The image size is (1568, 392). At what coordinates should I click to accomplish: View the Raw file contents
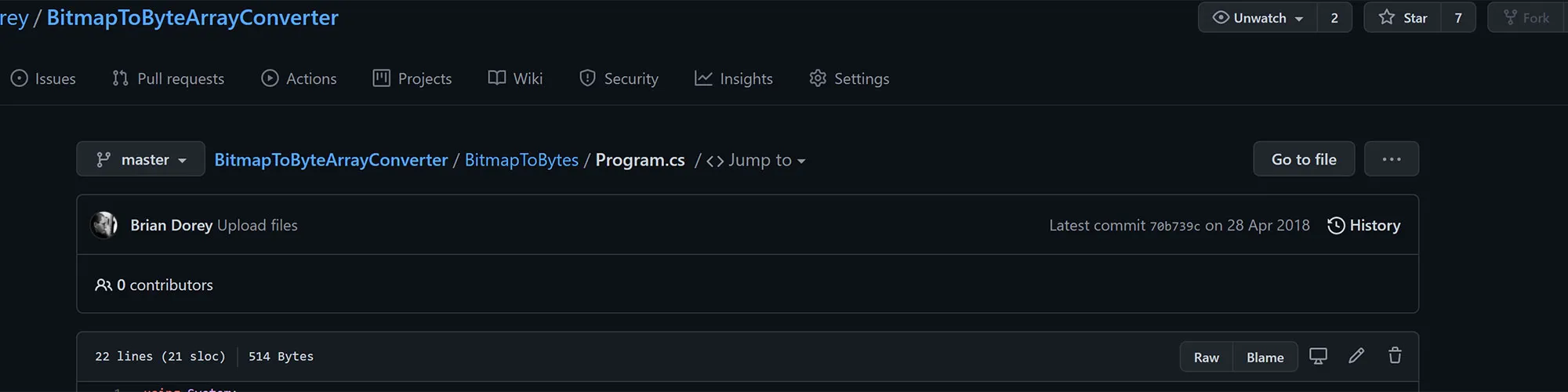[x=1207, y=357]
